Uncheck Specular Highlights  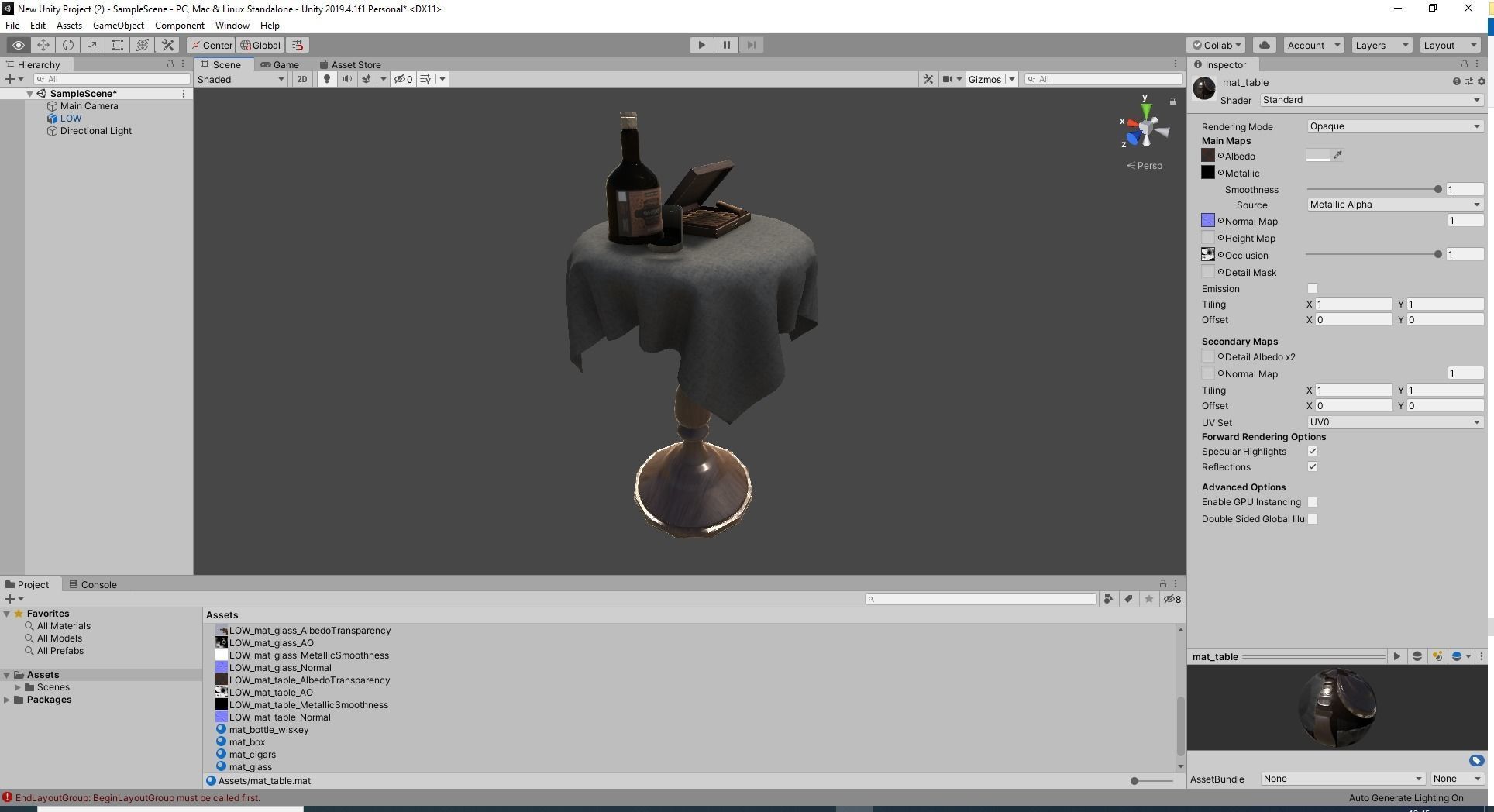[1313, 452]
